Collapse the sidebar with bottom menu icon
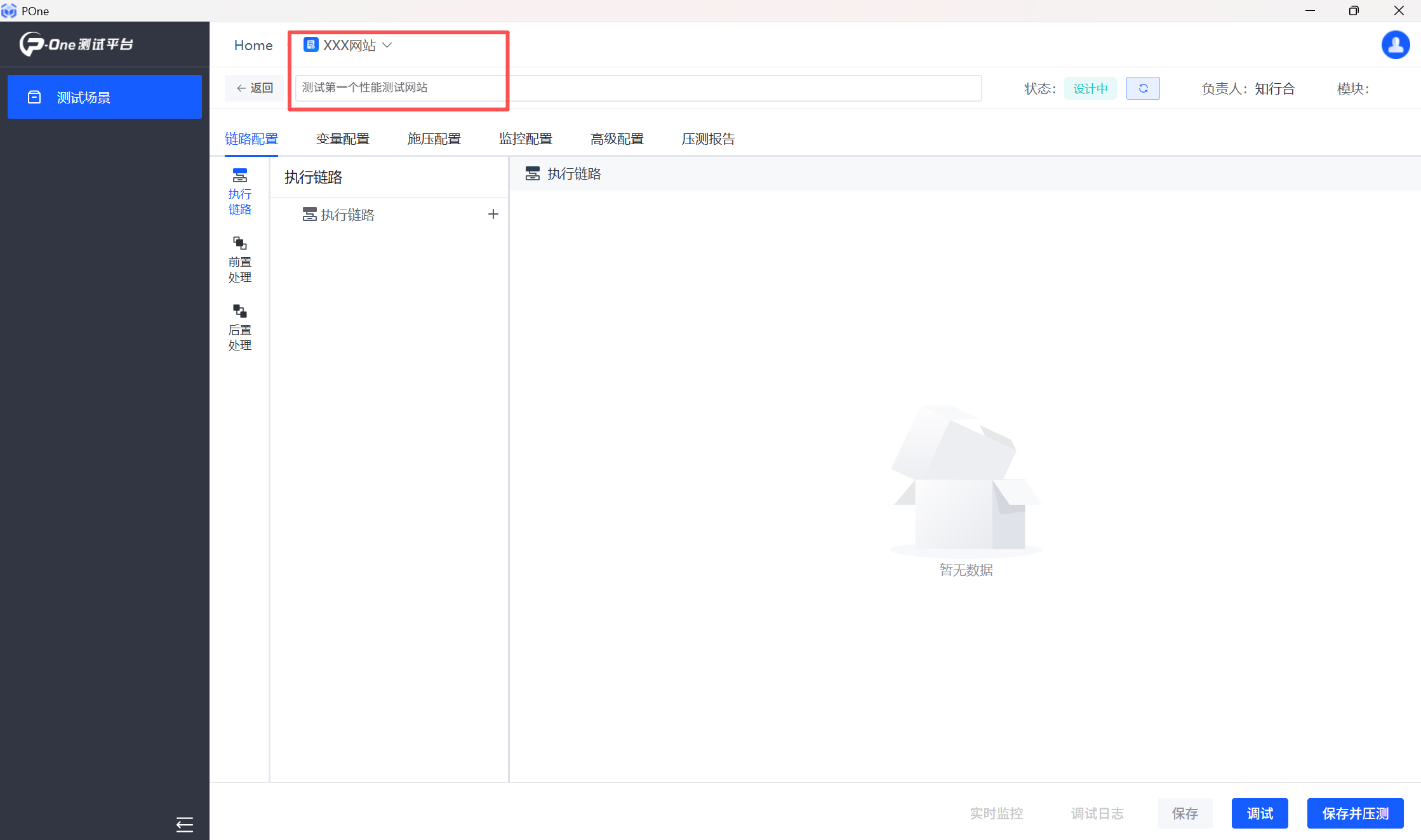 pos(184,824)
